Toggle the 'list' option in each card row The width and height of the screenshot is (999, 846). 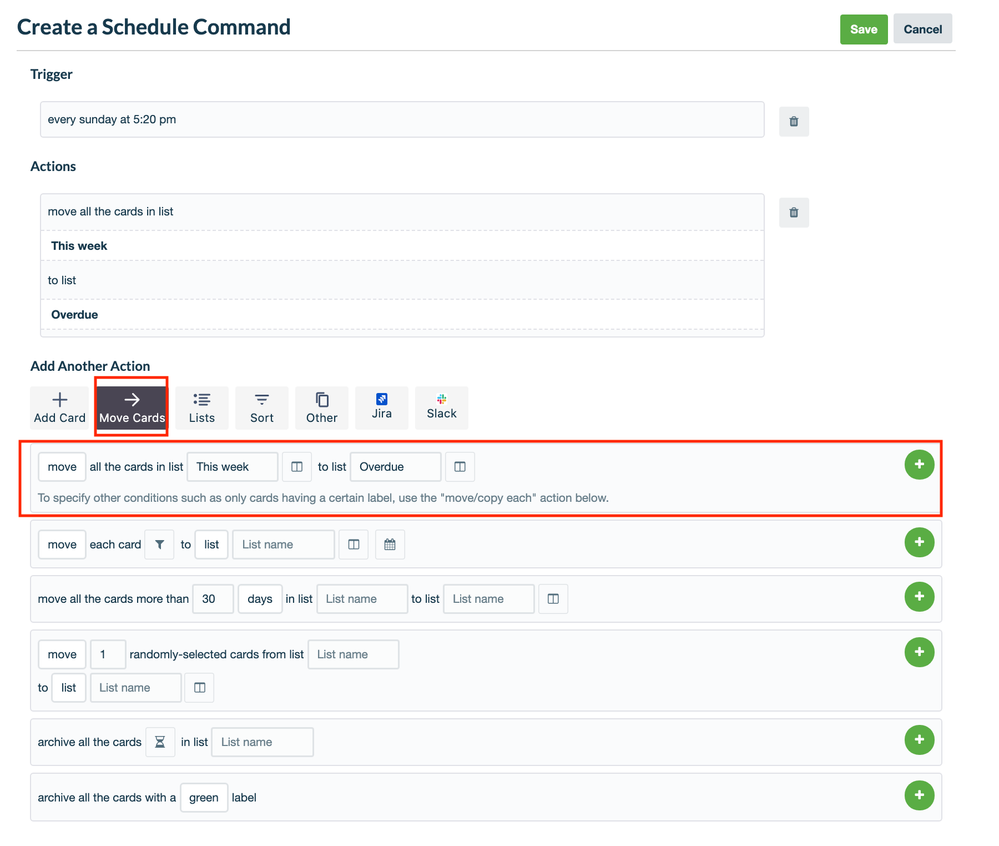(x=212, y=545)
